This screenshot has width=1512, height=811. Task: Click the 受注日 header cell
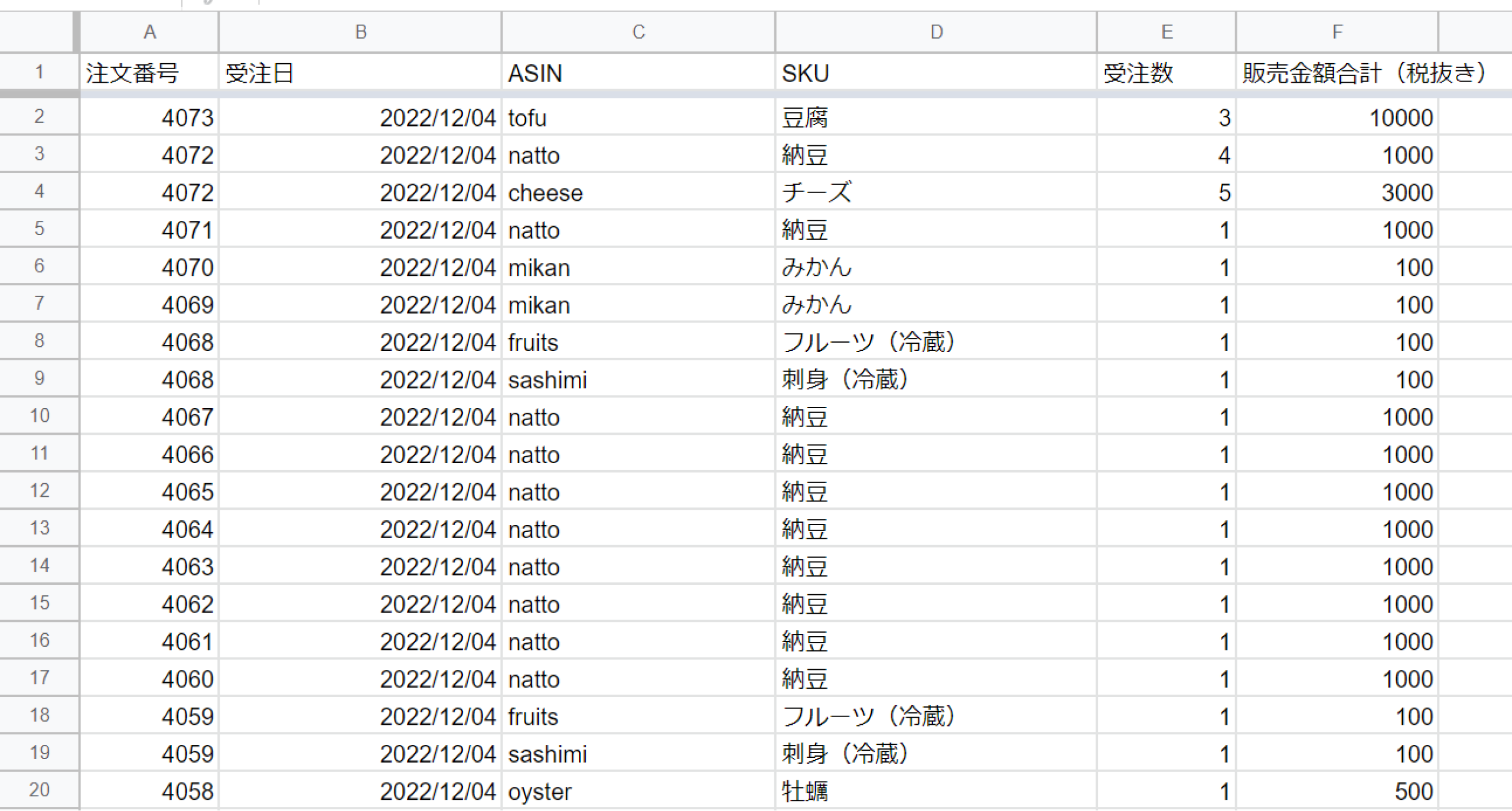[x=360, y=73]
